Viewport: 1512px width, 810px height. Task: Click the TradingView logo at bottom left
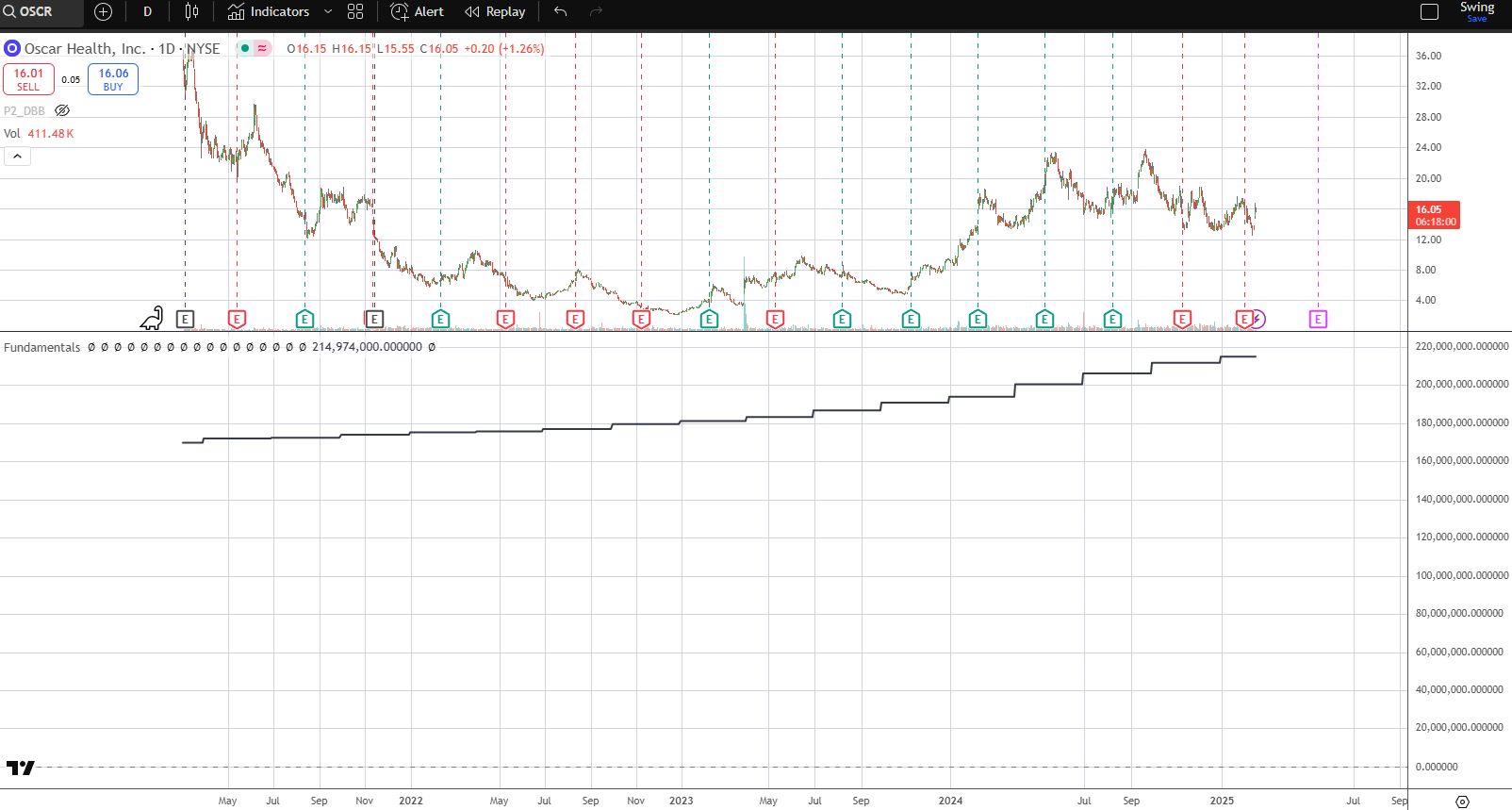[20, 768]
